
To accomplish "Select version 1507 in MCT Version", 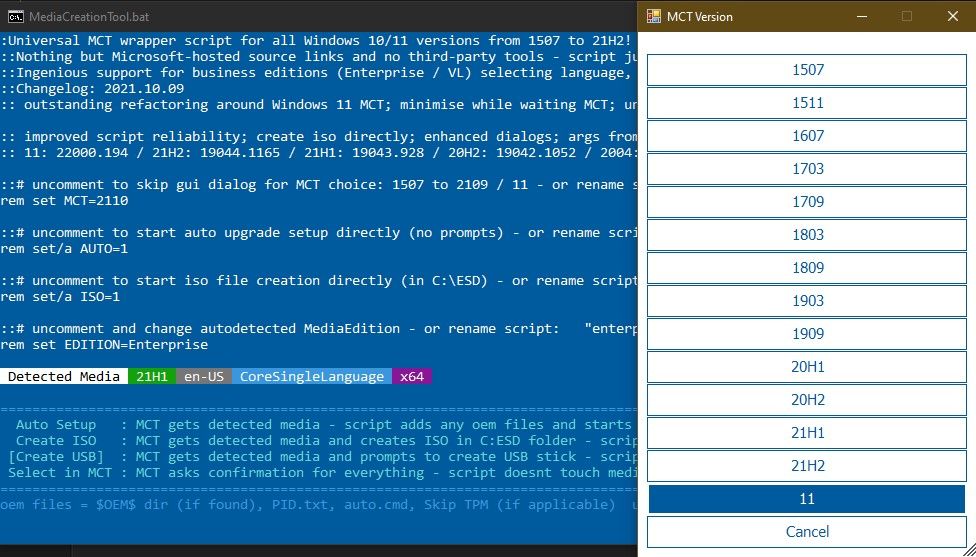I will [x=807, y=70].
